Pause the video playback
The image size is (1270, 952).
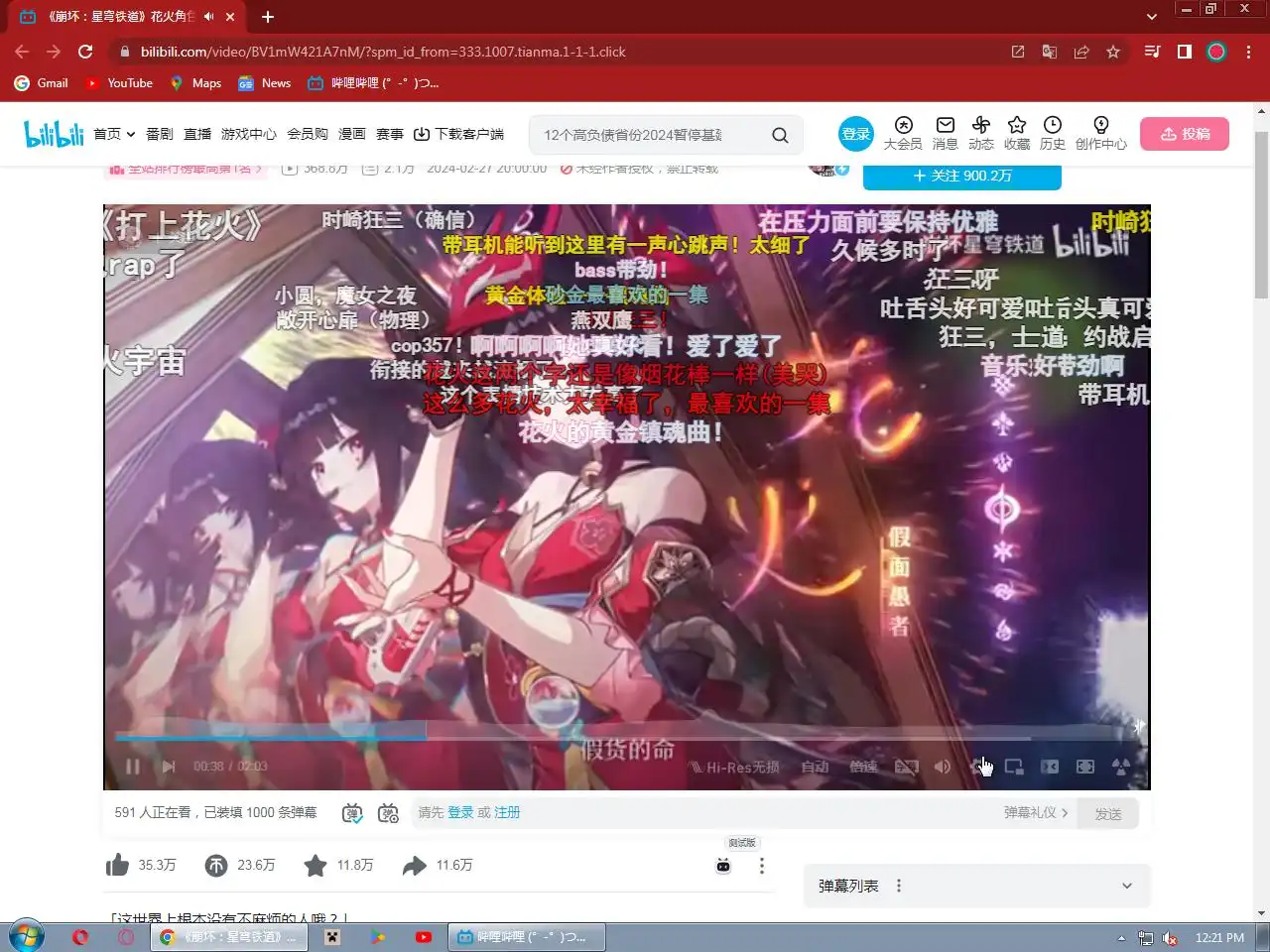pyautogui.click(x=132, y=766)
